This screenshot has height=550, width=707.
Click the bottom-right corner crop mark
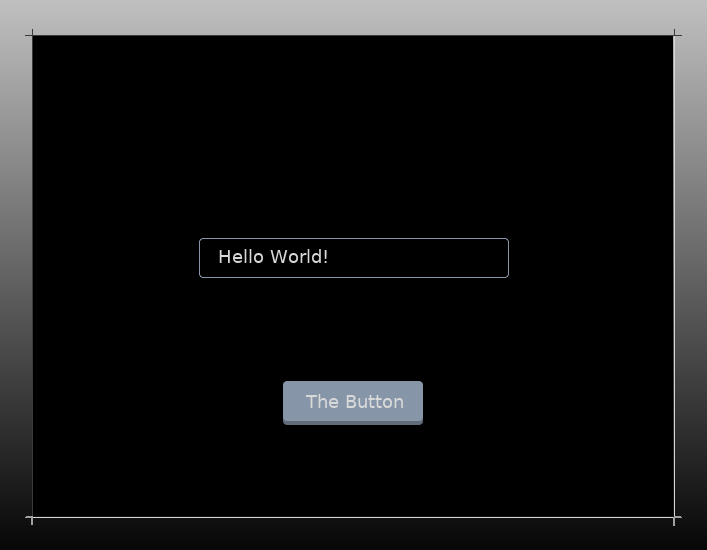point(675,518)
